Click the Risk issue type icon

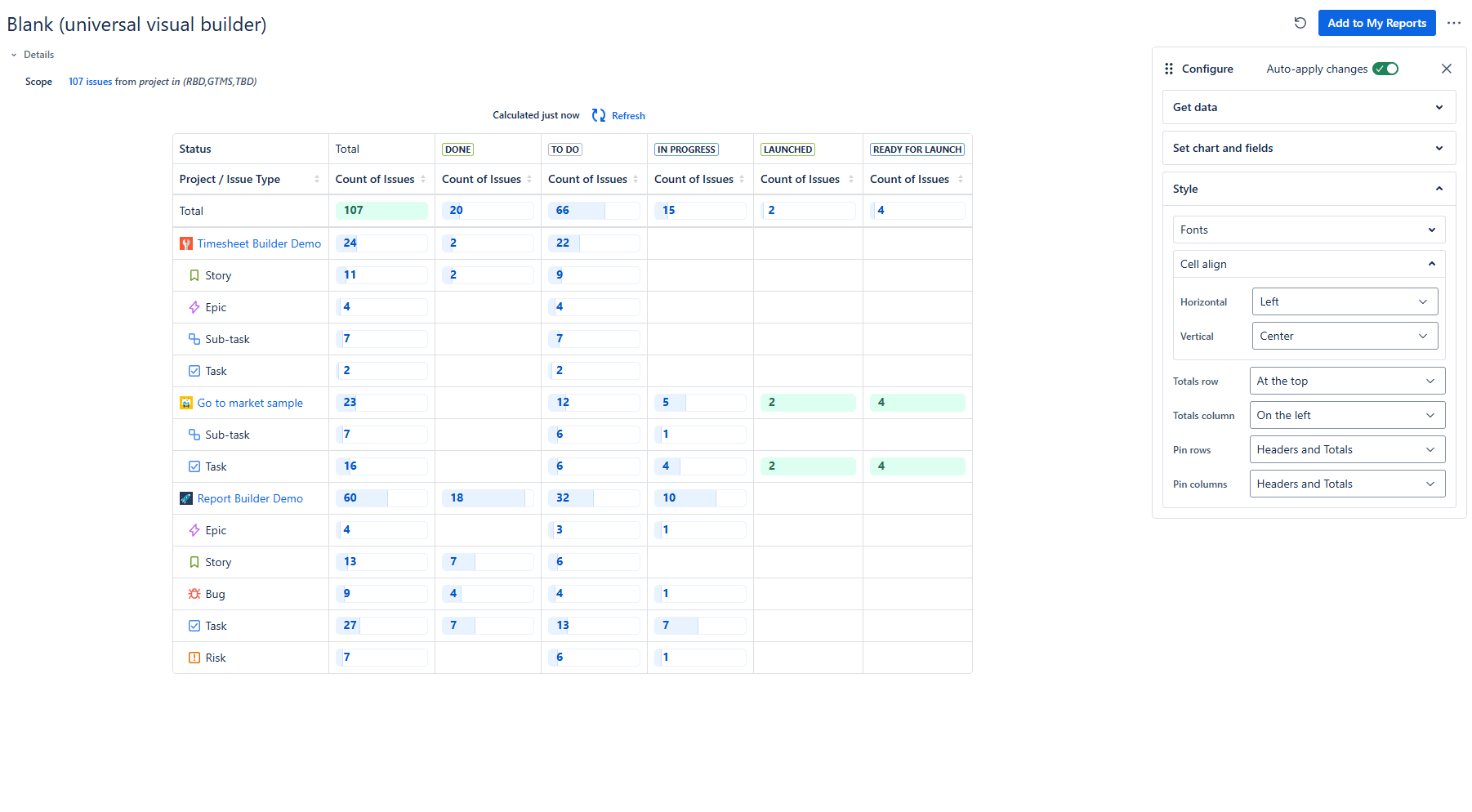[194, 658]
